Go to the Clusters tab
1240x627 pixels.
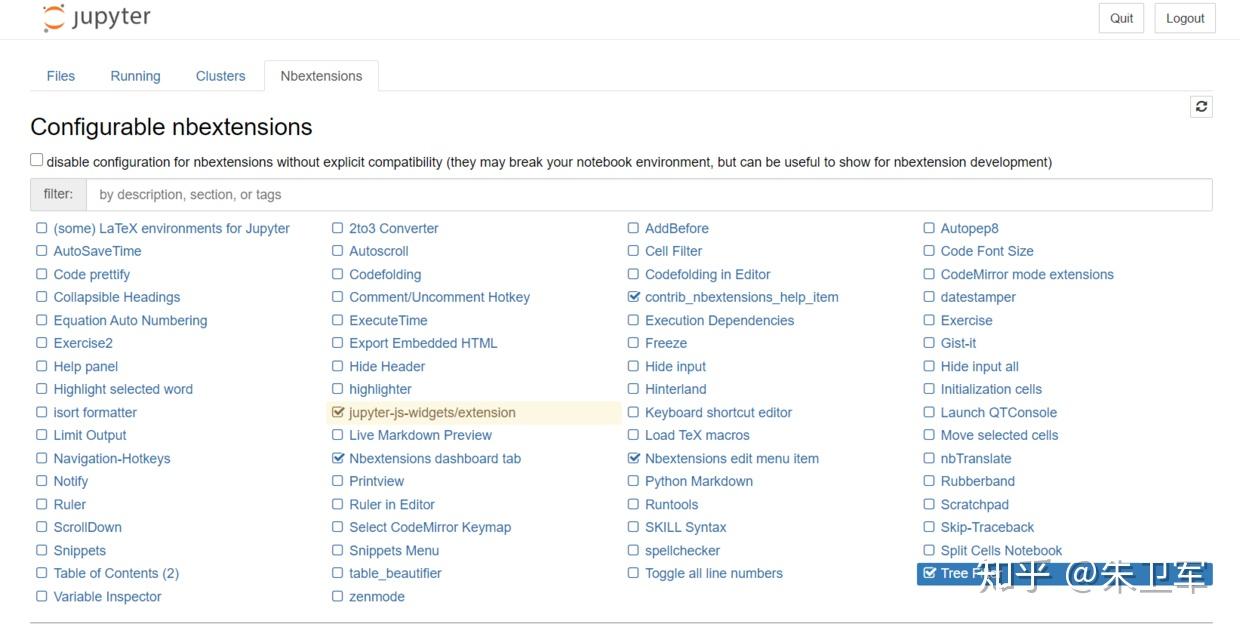click(x=220, y=76)
